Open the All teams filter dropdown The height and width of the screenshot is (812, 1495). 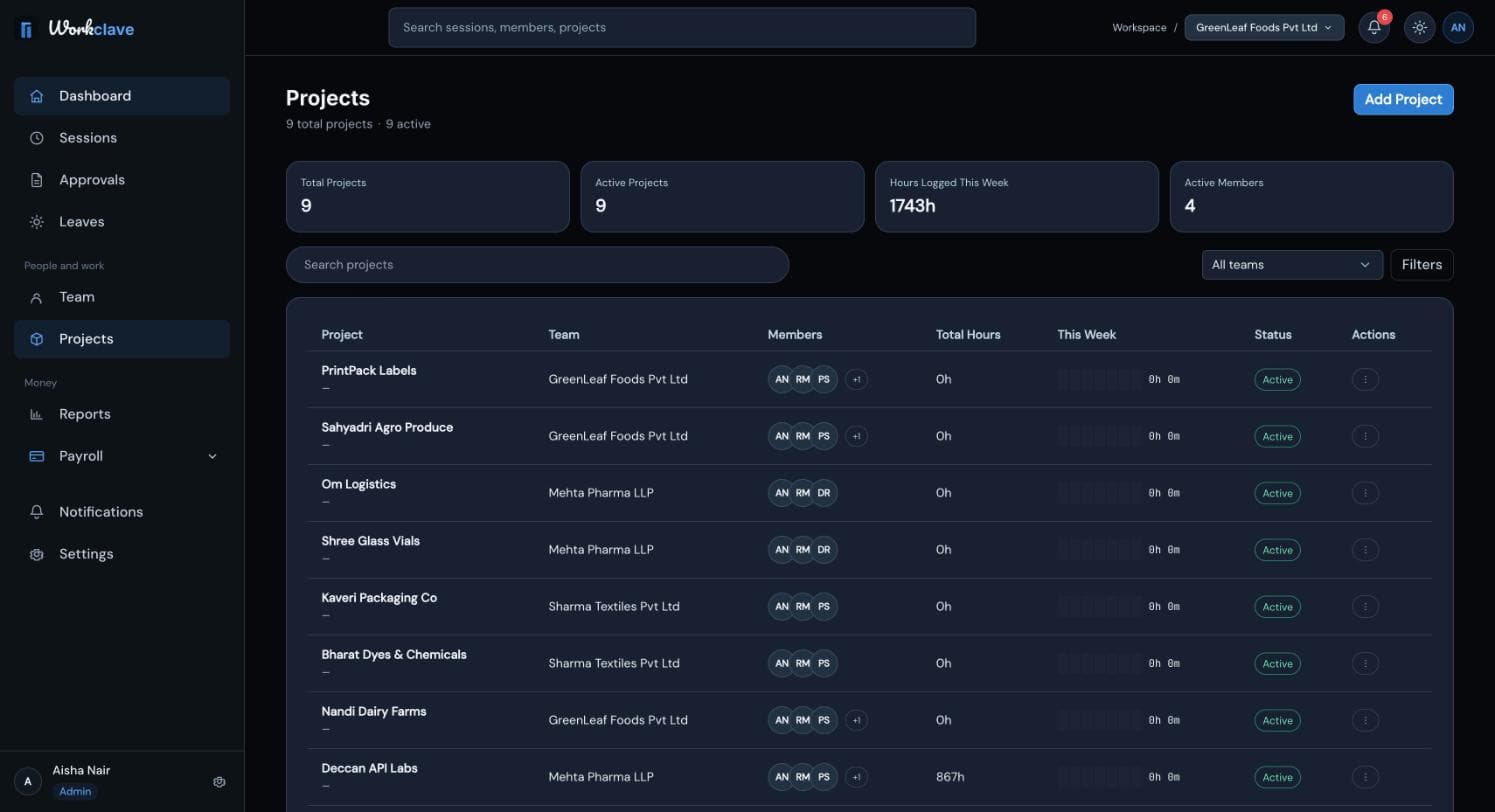(1292, 265)
